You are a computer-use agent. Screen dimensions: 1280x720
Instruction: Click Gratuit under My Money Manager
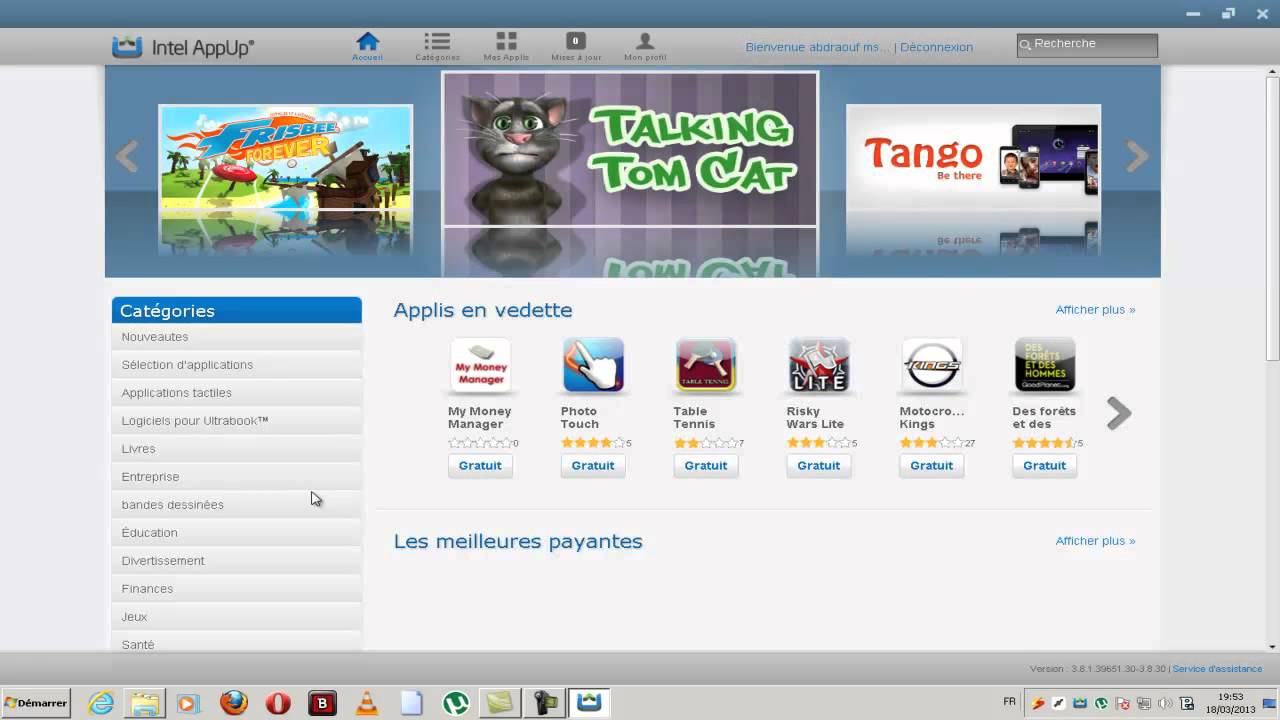pyautogui.click(x=480, y=465)
